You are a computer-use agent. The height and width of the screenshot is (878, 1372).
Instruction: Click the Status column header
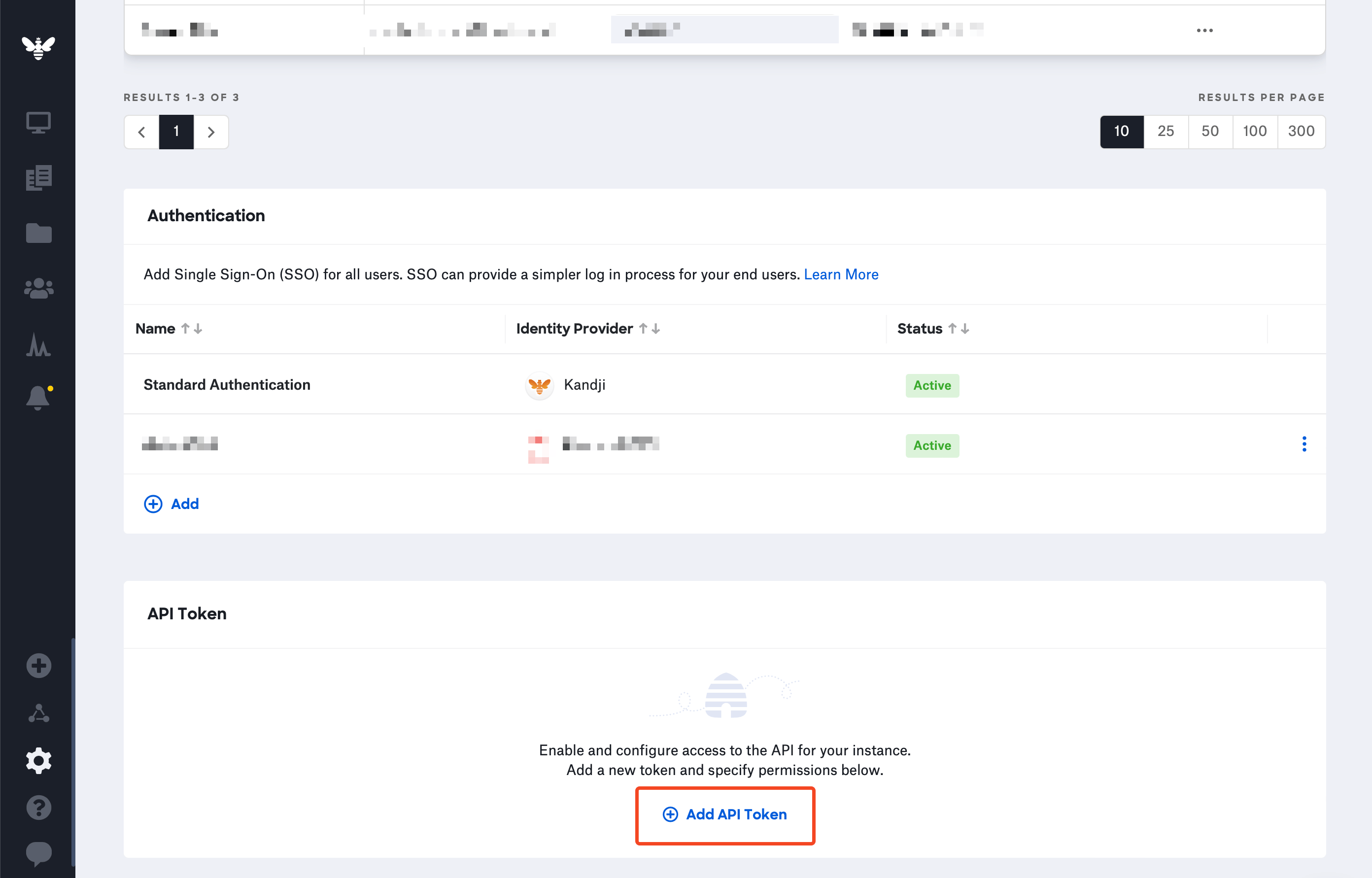(x=919, y=329)
